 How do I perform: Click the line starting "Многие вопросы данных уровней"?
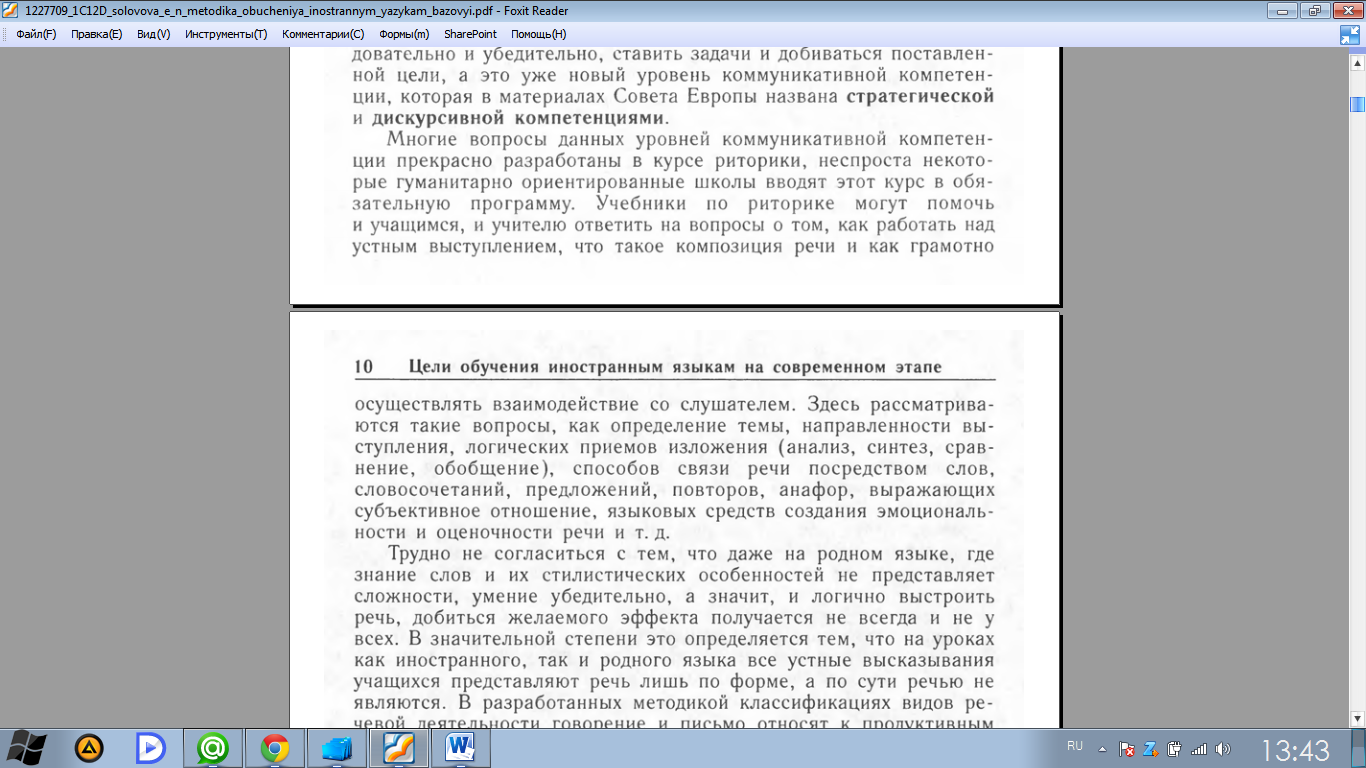tap(691, 139)
